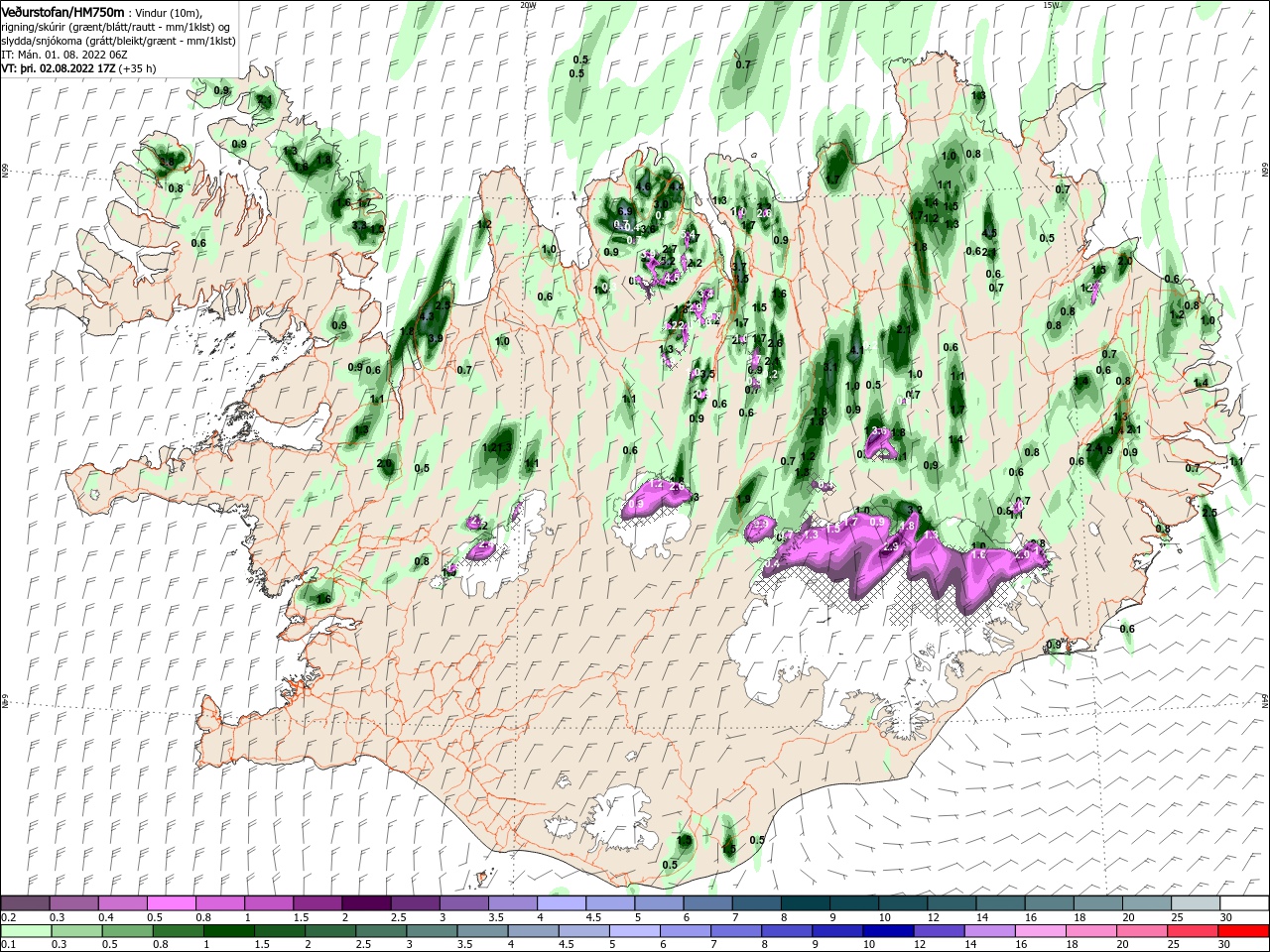Select the 'rigning/skúrir (grænt/blátt/rautt - mm/1klst) og' line
1270x952 pixels.
coord(115,27)
